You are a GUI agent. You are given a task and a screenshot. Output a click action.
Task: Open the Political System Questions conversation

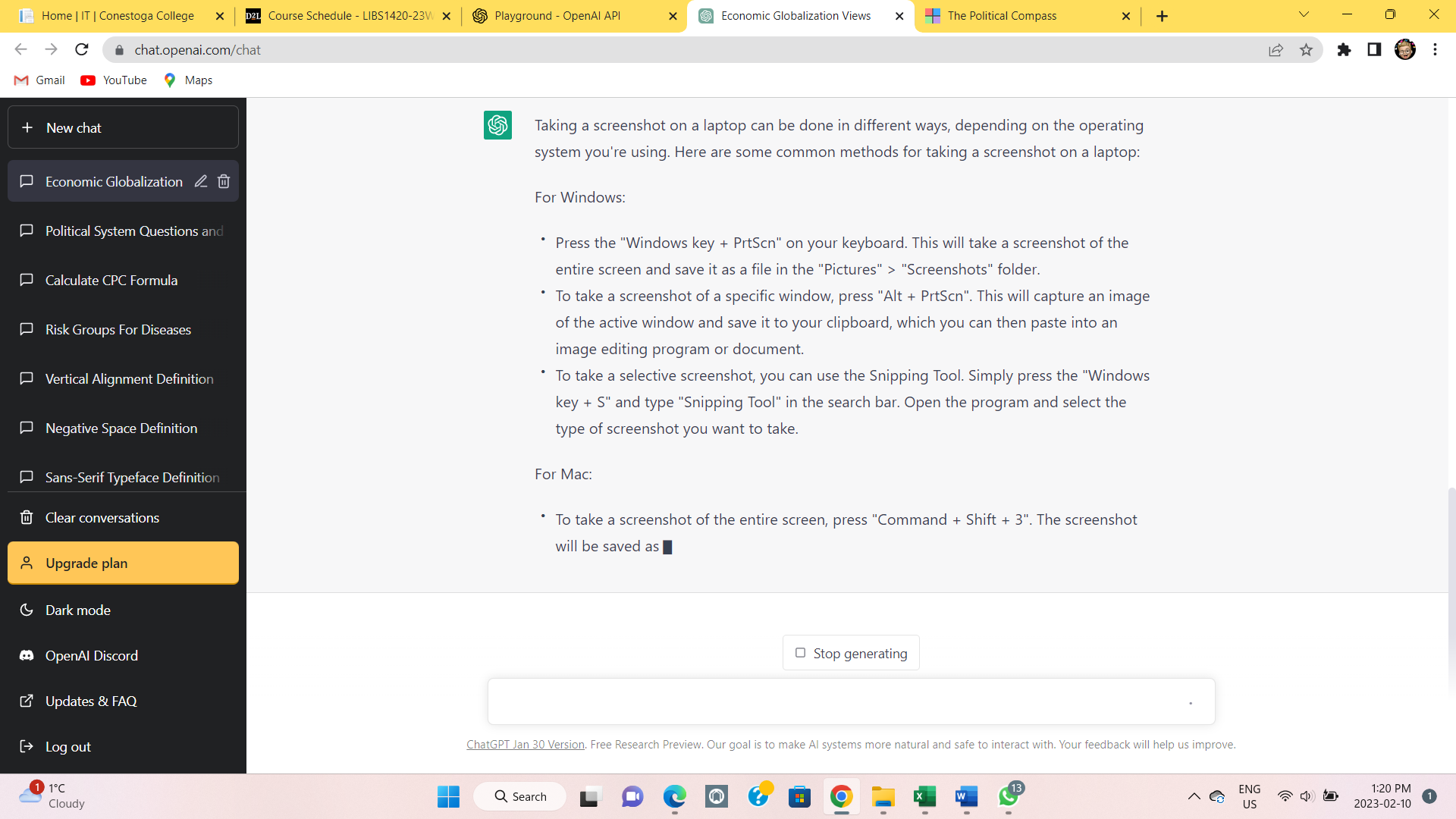[133, 231]
